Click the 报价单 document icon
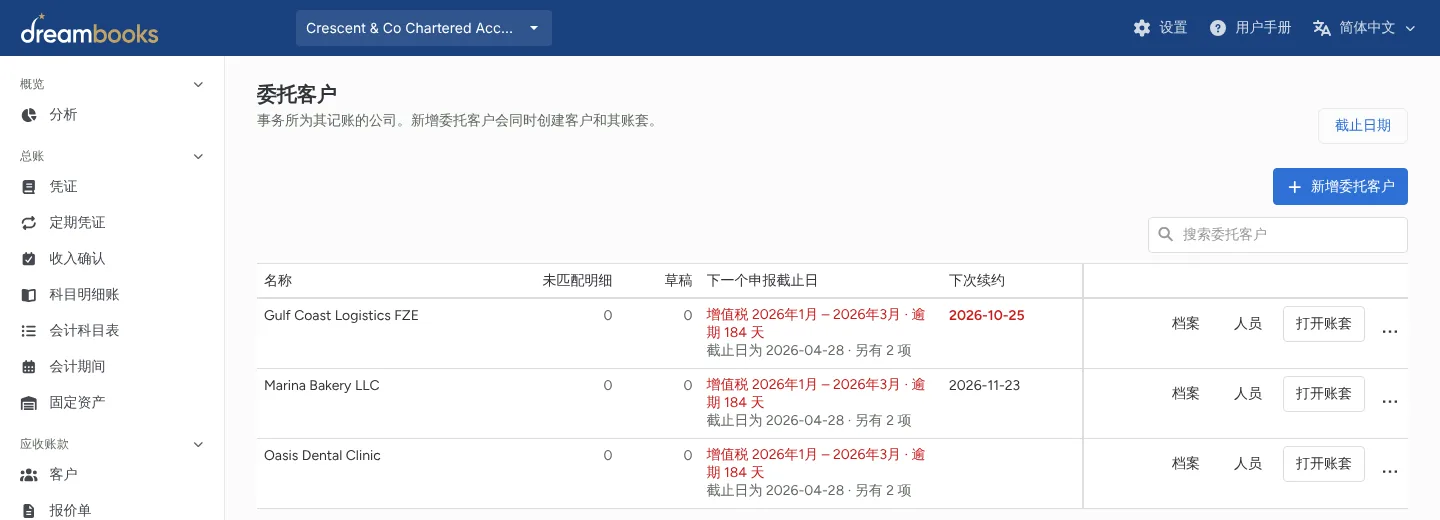1440x520 pixels. 29,511
